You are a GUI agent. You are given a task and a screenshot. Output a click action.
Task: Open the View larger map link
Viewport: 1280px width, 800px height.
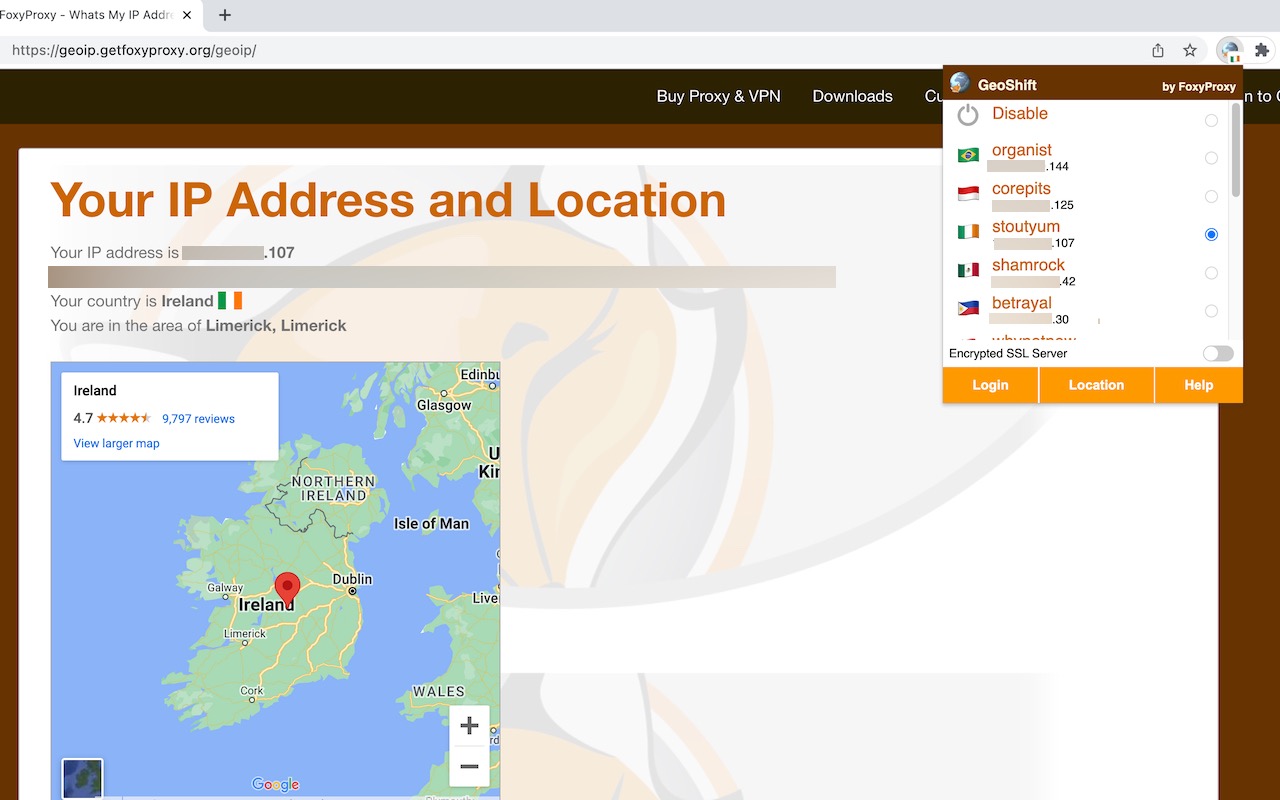click(x=116, y=443)
